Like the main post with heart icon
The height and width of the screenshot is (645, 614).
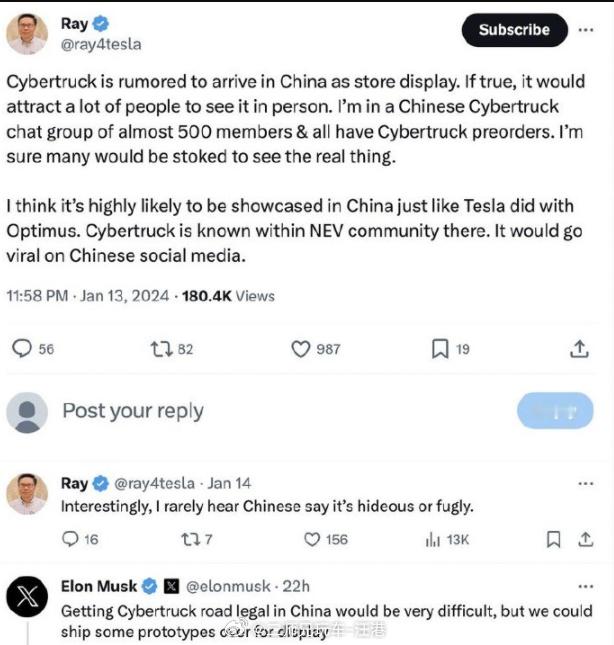[x=301, y=349]
